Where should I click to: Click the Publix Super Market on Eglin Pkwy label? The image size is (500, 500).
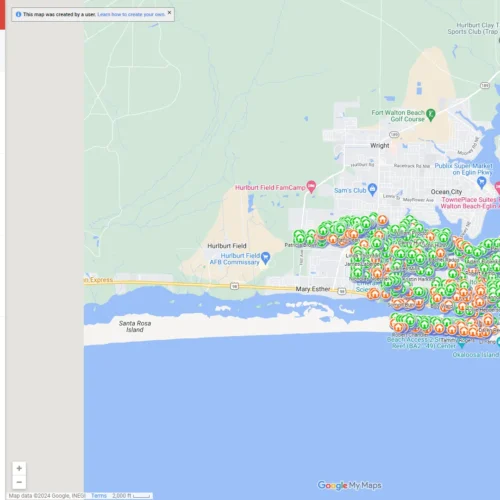[x=463, y=169]
